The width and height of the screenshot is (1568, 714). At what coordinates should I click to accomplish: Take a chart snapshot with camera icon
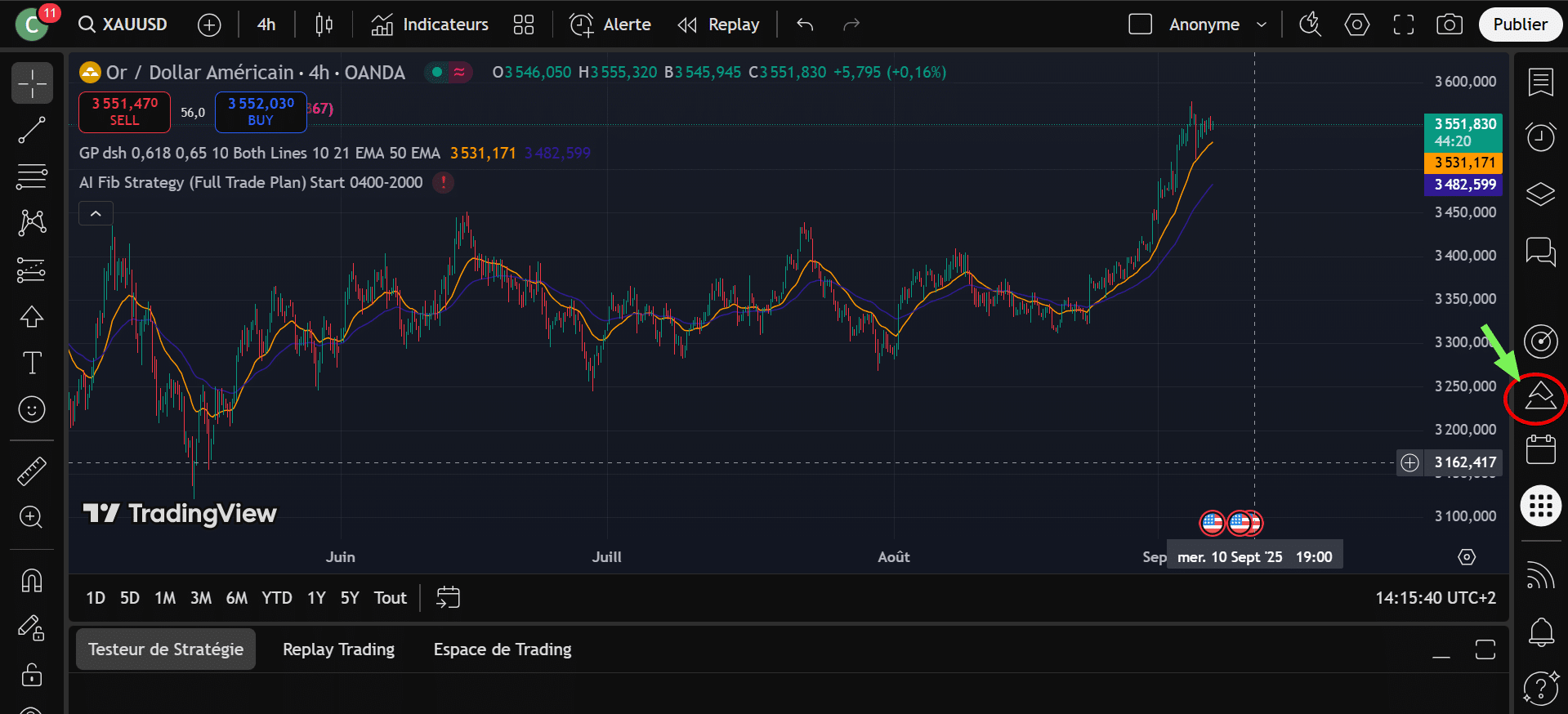point(1449,25)
